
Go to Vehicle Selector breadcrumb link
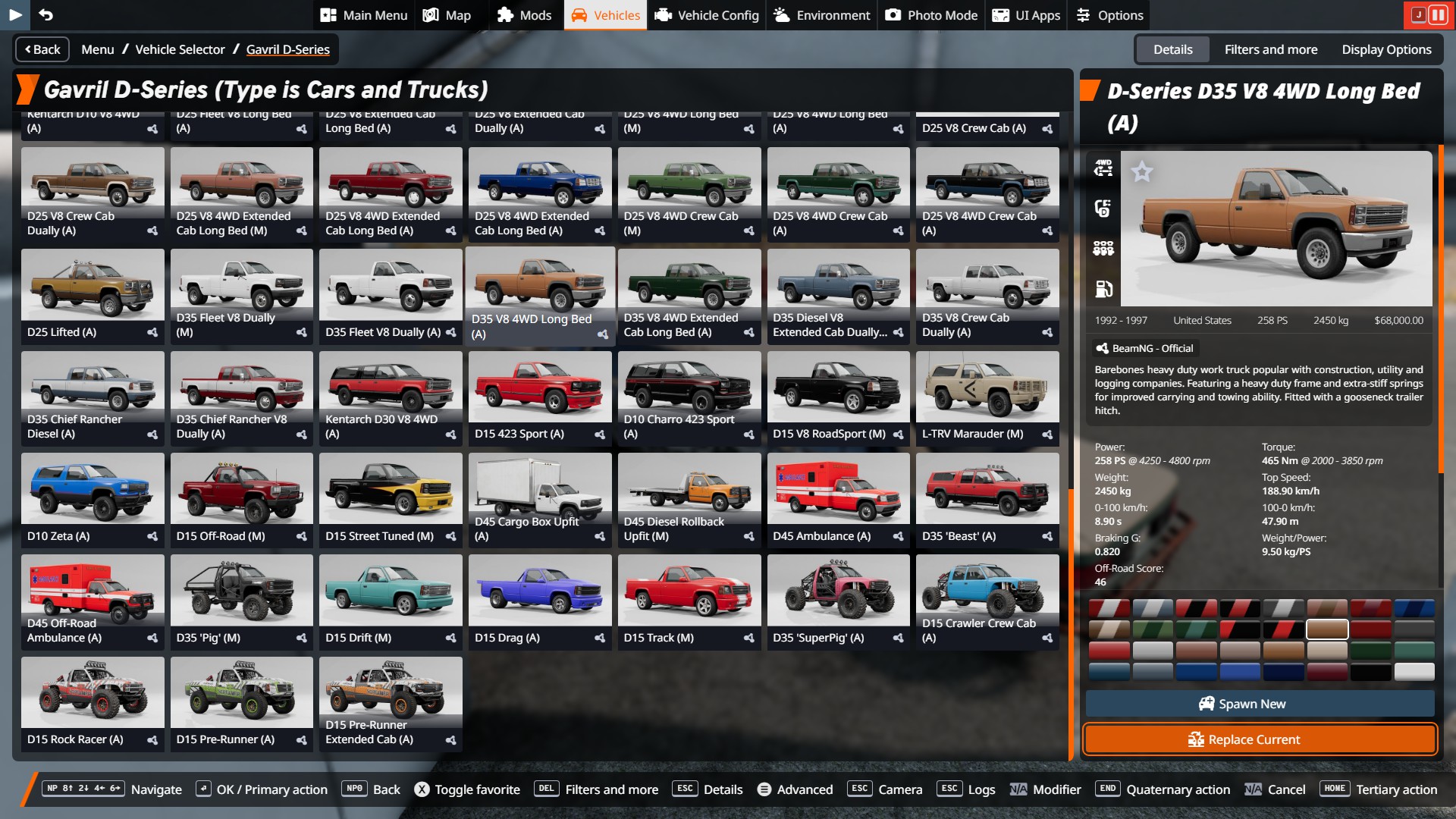point(180,49)
